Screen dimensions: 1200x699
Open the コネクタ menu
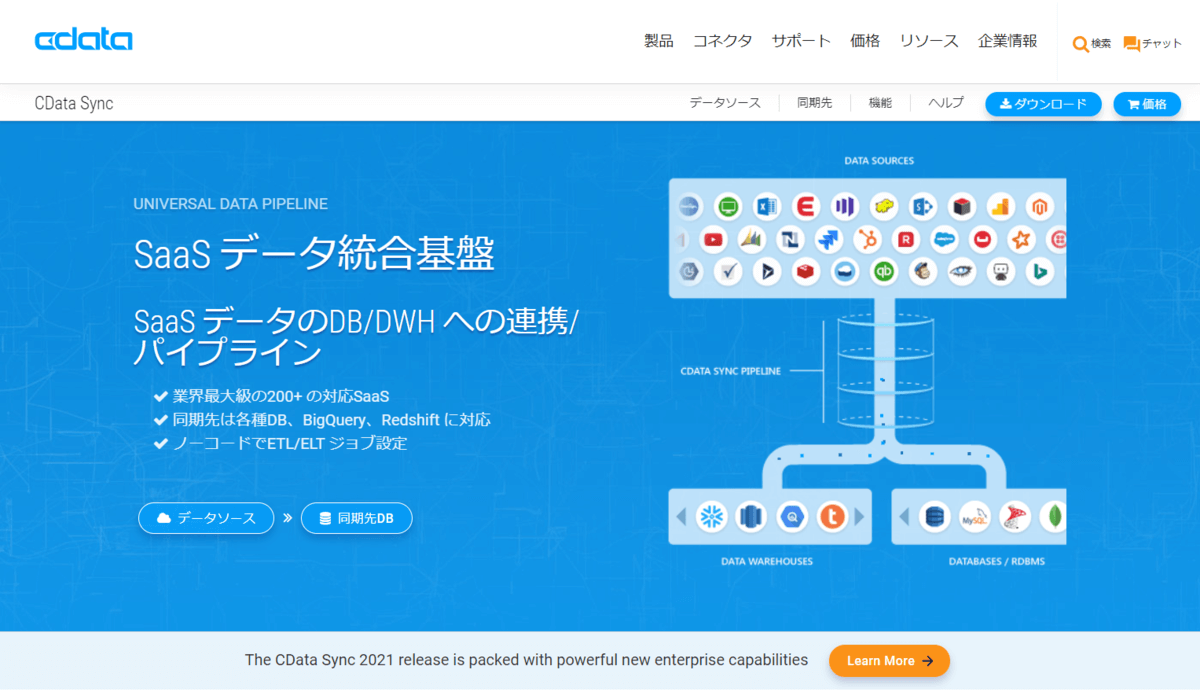[722, 41]
